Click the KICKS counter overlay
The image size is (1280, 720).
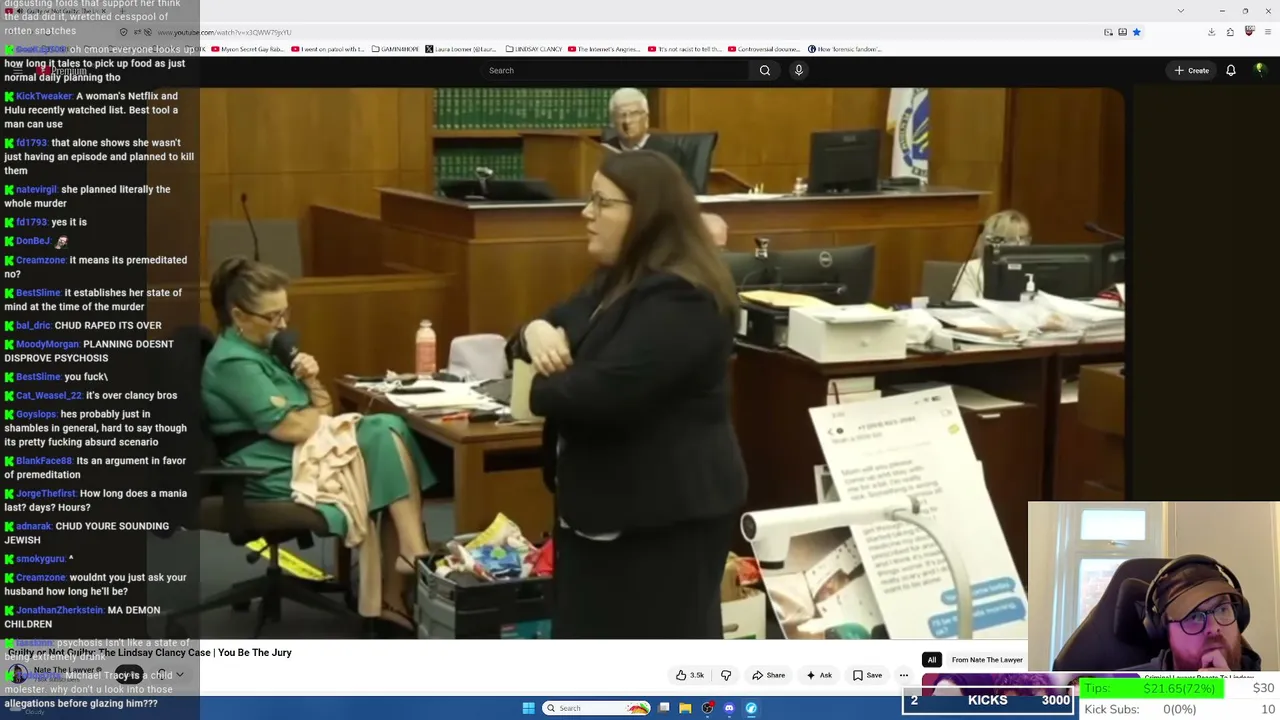coord(988,701)
